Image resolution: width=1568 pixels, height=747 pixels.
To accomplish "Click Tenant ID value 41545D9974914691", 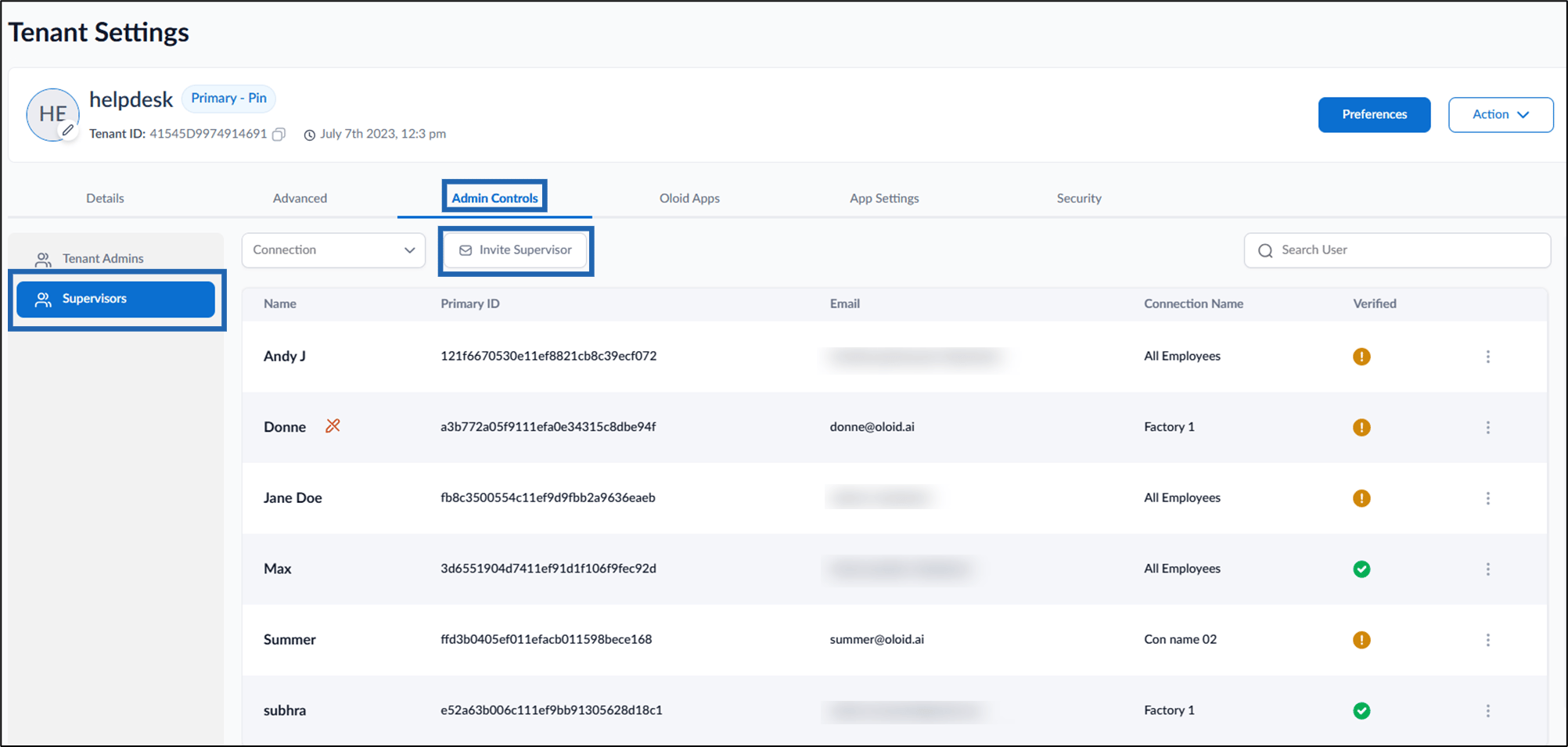I will click(x=208, y=134).
